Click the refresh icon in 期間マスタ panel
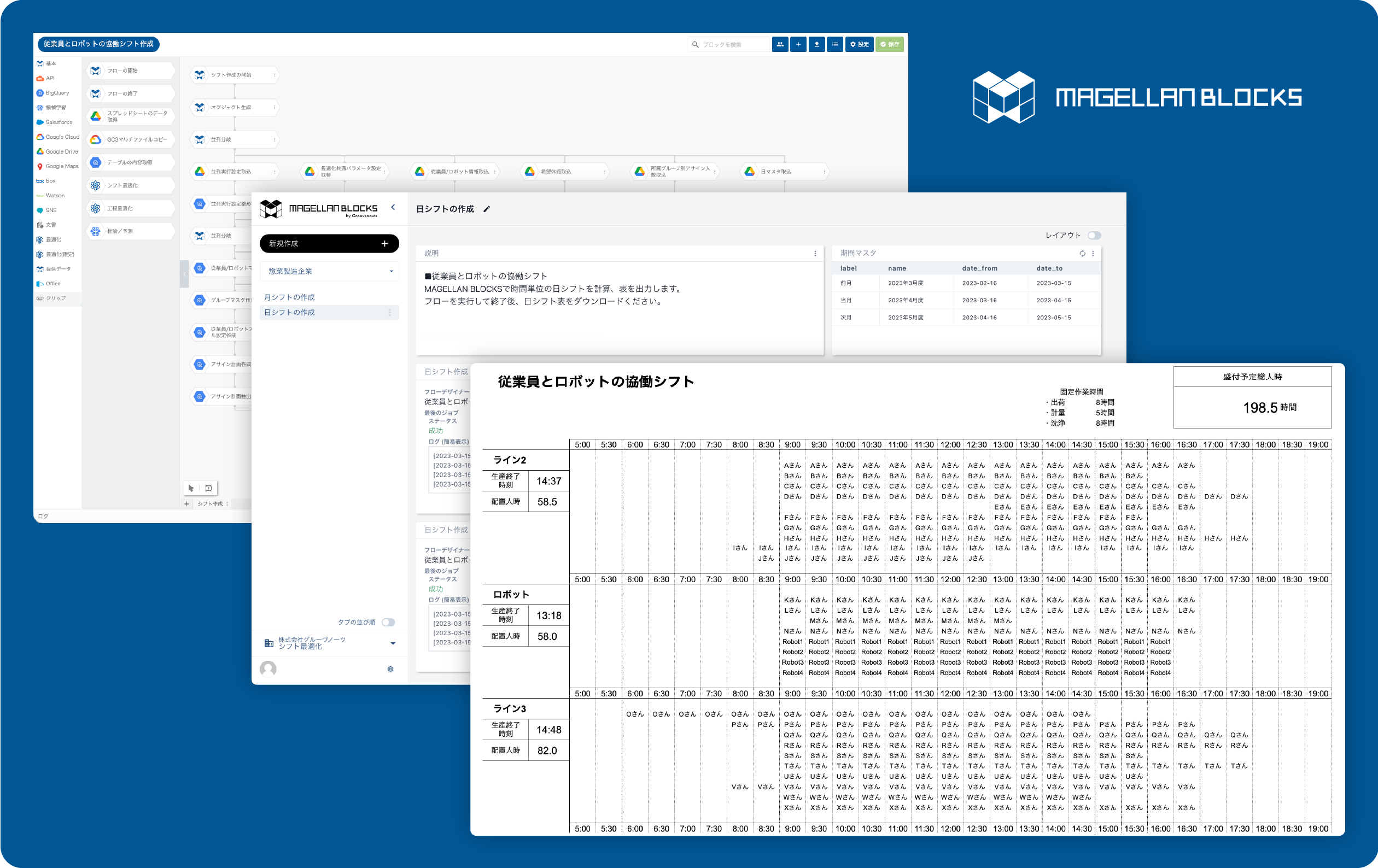Viewport: 1378px width, 868px height. [1082, 254]
